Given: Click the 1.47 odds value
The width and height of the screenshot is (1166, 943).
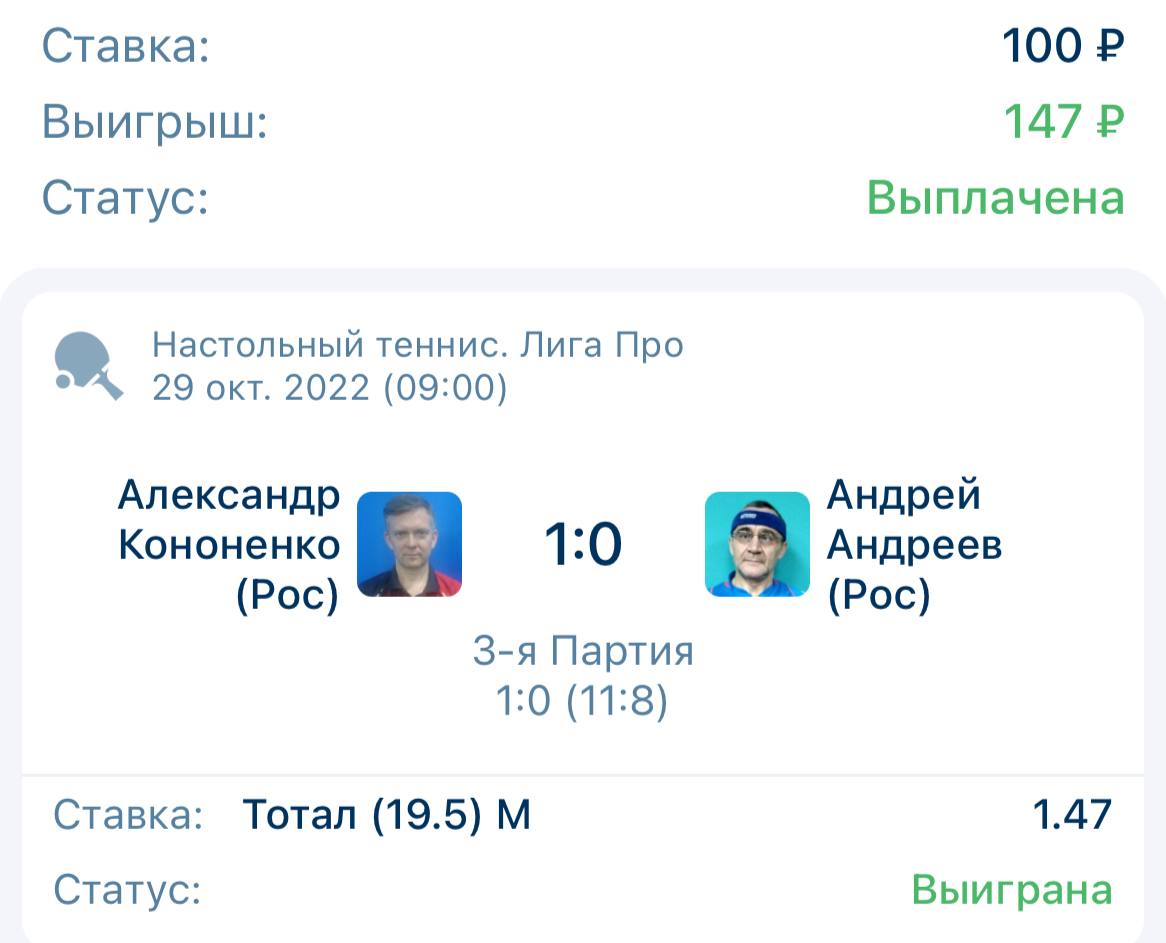Looking at the screenshot, I should 1072,816.
